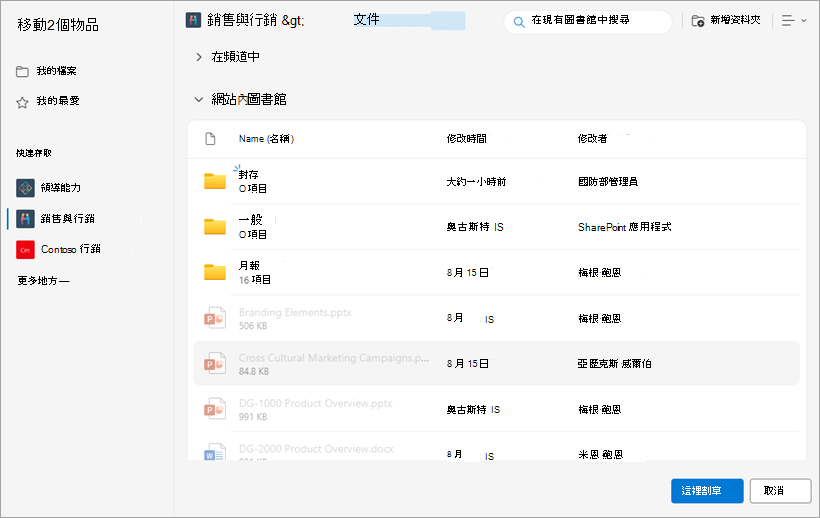The height and width of the screenshot is (518, 820).
Task: Click Cross Cultural Marketing Campaigns file name
Action: pyautogui.click(x=334, y=358)
